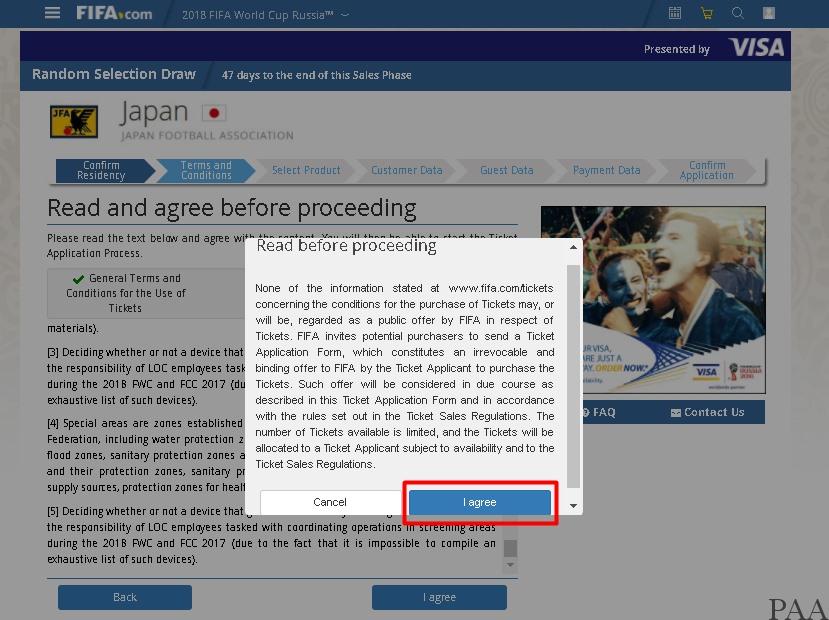Click the dialog vertical scrollbar thumb
Image resolution: width=829 pixels, height=620 pixels.
573,376
